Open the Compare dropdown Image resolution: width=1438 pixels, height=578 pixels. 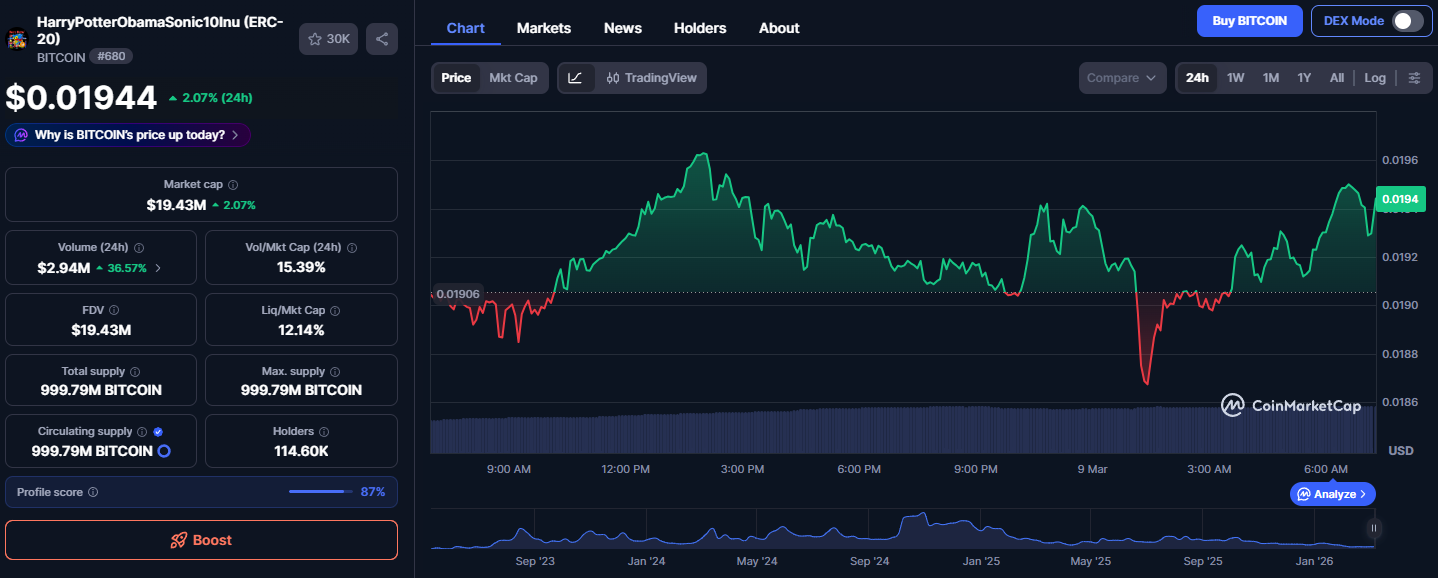coord(1122,78)
